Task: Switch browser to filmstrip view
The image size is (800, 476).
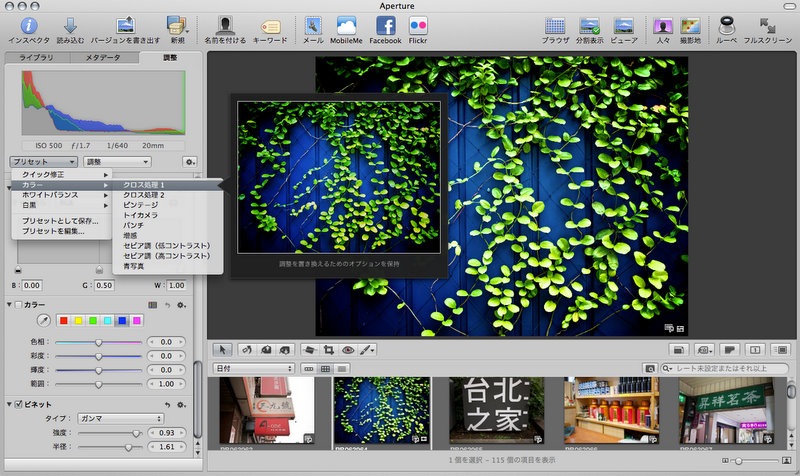Action: [309, 368]
